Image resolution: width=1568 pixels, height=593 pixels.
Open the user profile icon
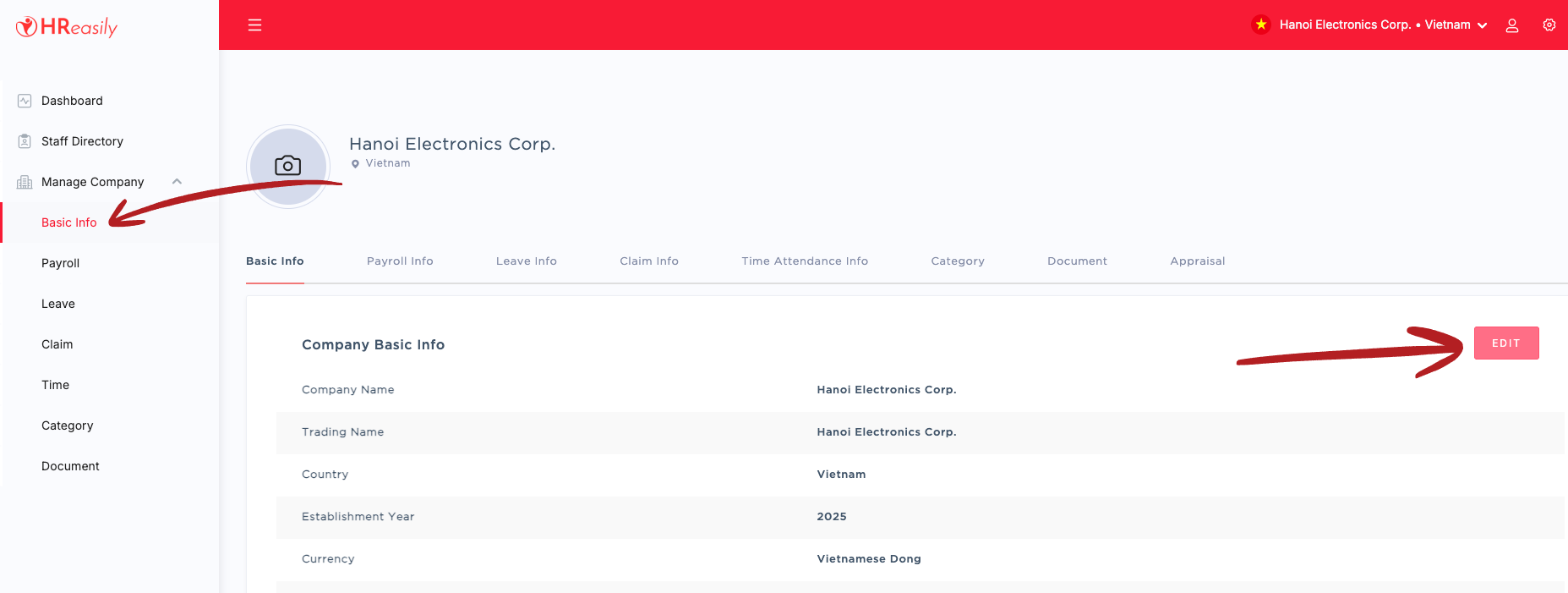coord(1512,25)
